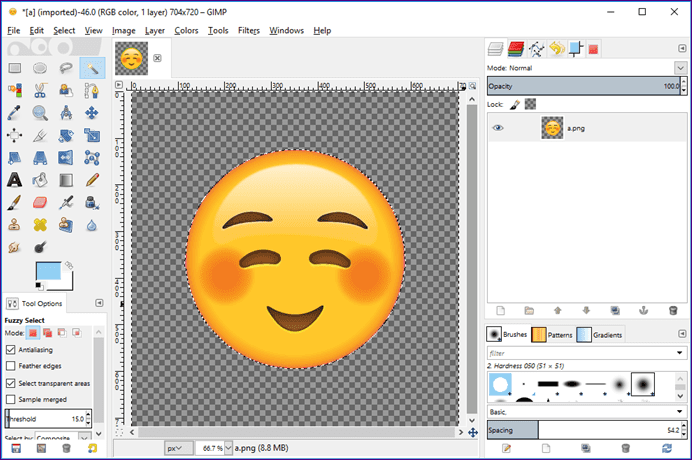Select the Smudge tool

pyautogui.click(x=15, y=247)
